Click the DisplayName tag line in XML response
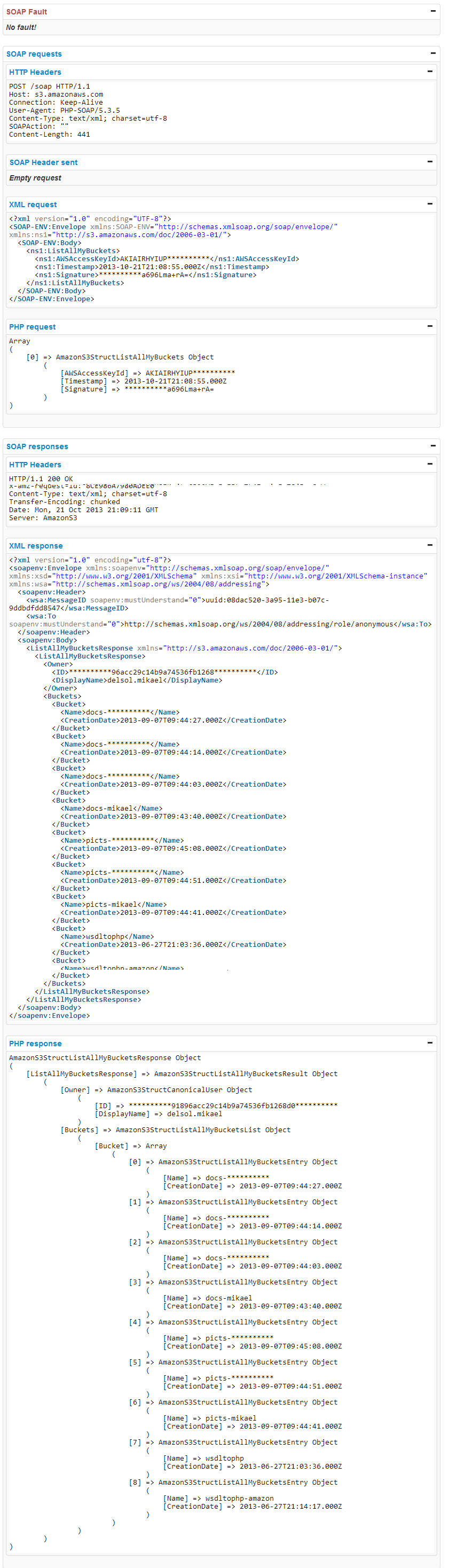Viewport: 449px width, 1568px height. tap(137, 680)
